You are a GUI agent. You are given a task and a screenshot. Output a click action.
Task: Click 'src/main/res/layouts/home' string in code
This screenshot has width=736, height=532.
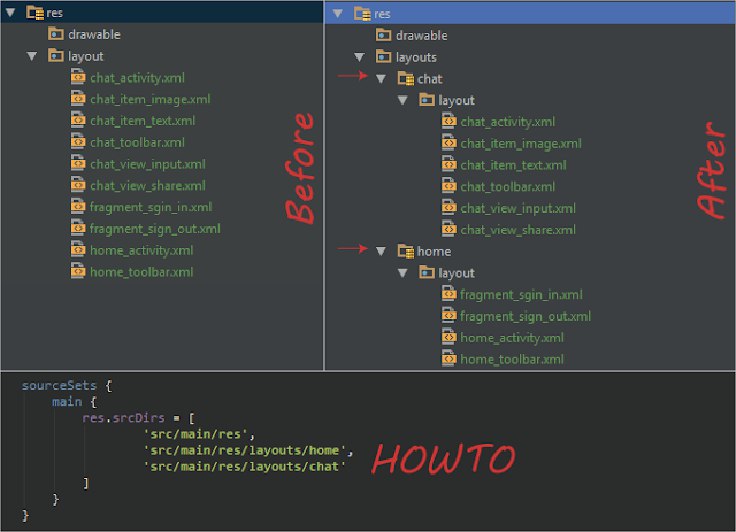pos(245,451)
